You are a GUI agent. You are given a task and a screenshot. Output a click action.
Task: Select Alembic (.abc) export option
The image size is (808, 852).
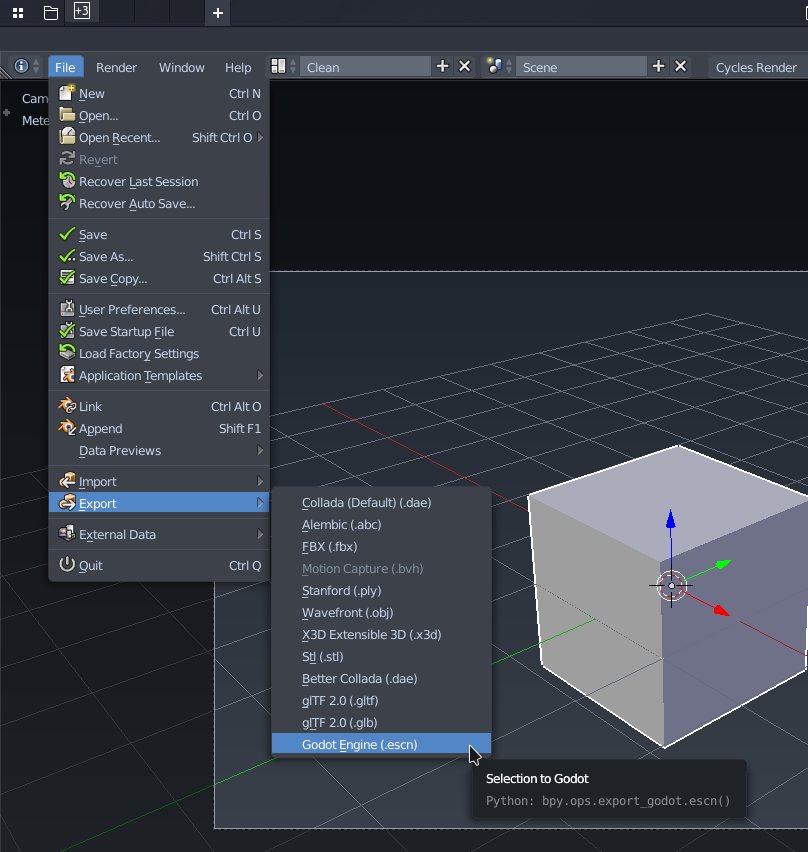pos(381,524)
